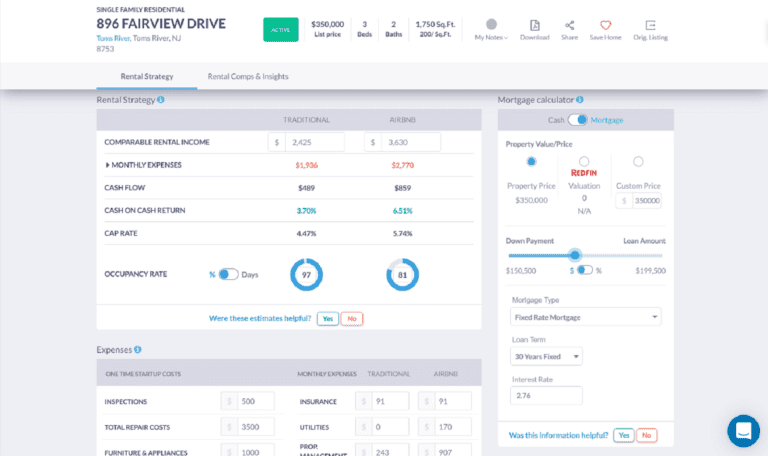Click the Rental Strategy info icon

point(161,100)
